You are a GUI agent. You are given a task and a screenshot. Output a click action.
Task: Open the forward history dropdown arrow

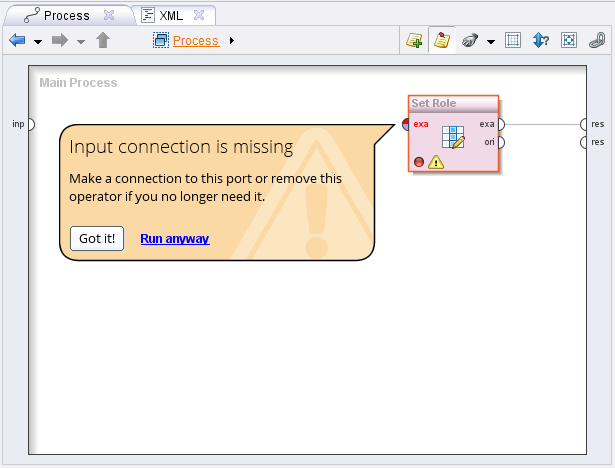pos(80,42)
